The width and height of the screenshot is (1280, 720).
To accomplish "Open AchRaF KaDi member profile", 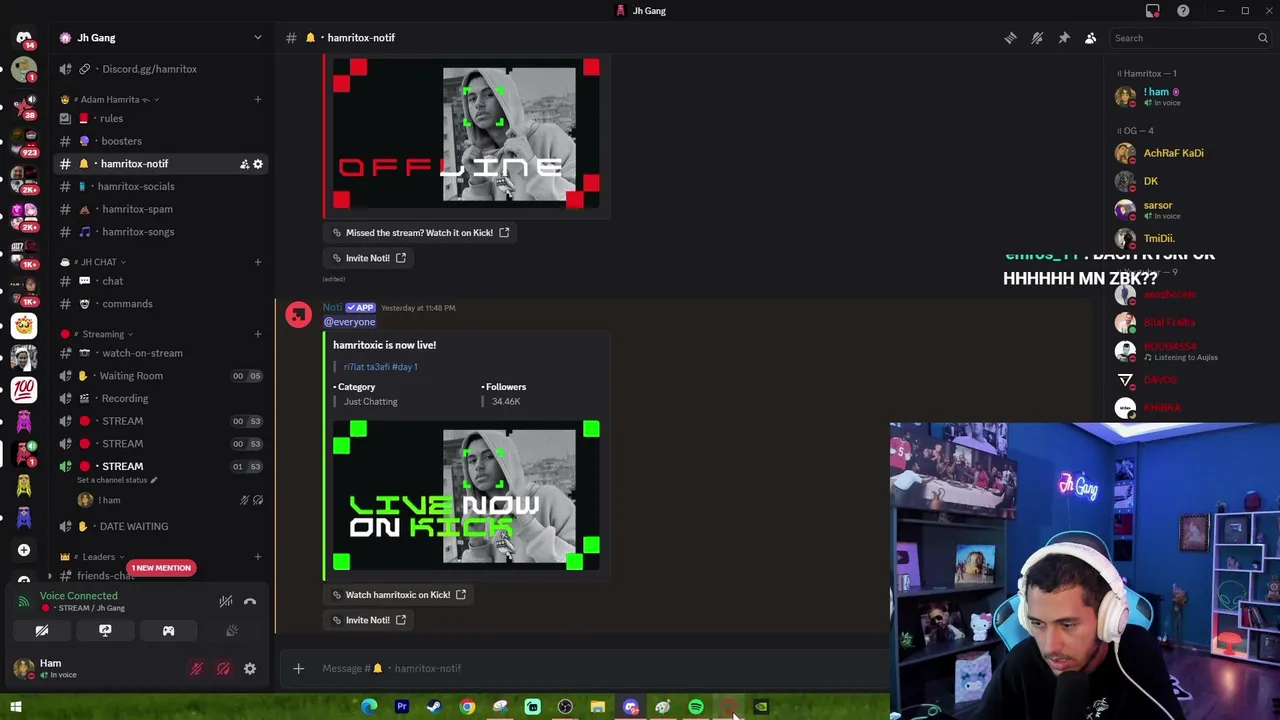I will [1174, 153].
